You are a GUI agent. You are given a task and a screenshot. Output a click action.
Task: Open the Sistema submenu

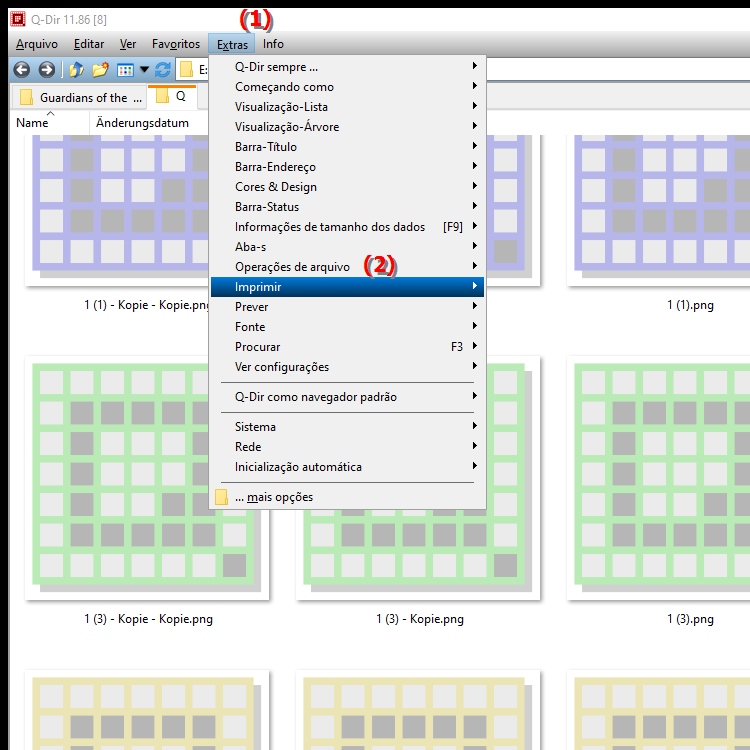tap(347, 427)
